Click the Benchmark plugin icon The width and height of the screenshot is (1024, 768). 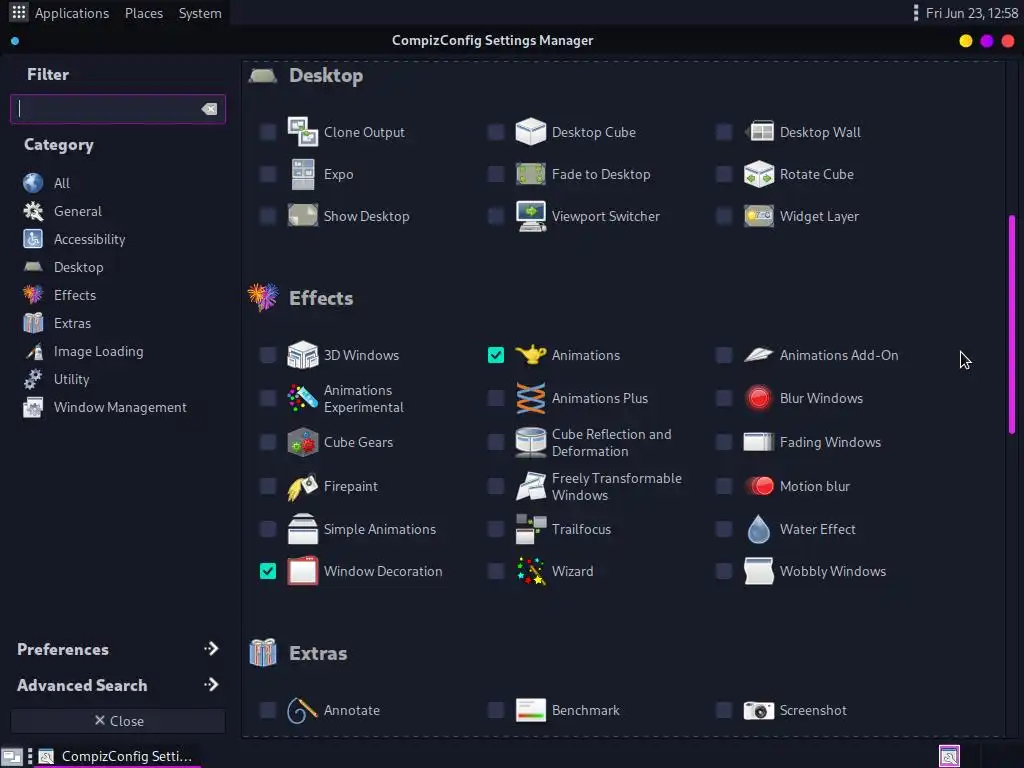pyautogui.click(x=530, y=711)
